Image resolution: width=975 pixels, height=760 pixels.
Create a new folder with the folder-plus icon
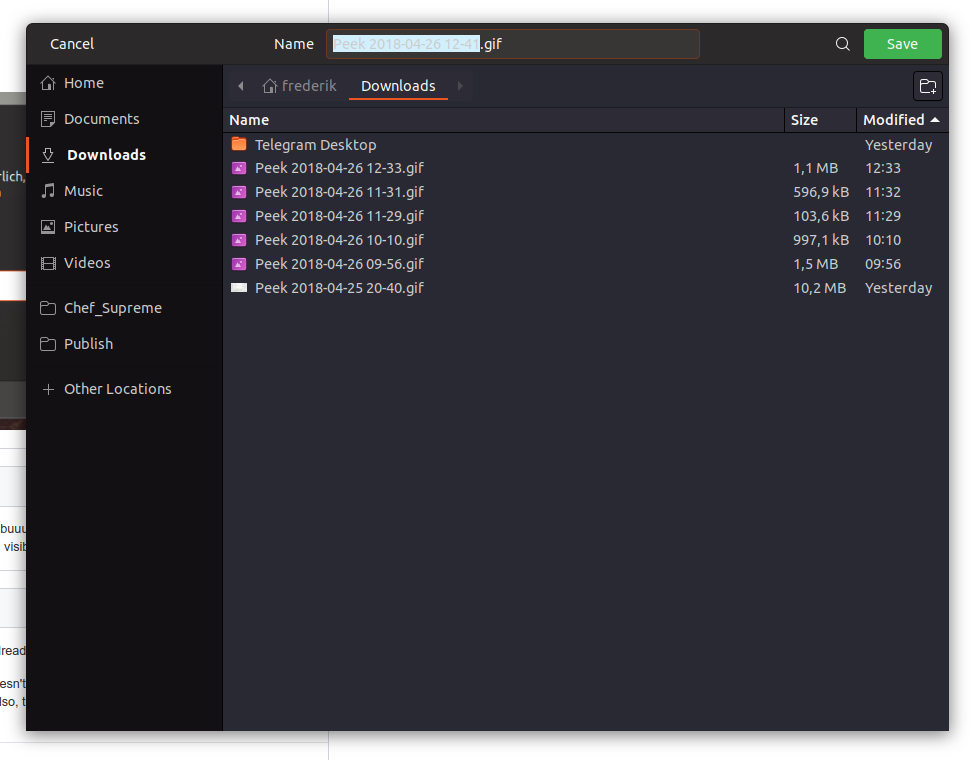[928, 86]
